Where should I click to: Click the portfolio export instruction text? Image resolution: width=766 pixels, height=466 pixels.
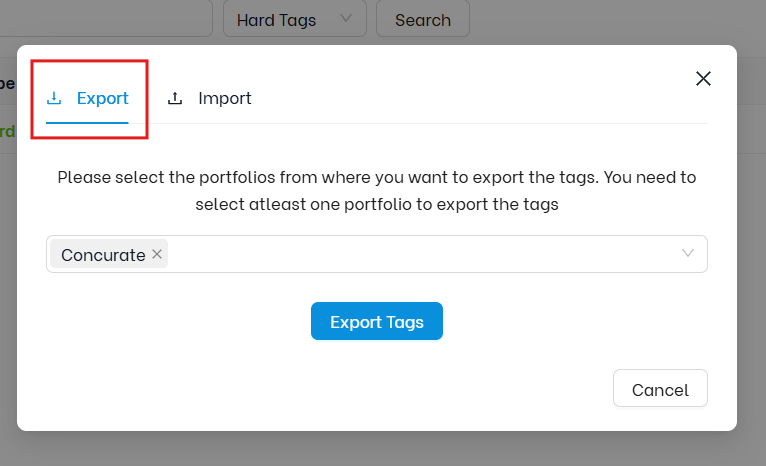click(377, 191)
